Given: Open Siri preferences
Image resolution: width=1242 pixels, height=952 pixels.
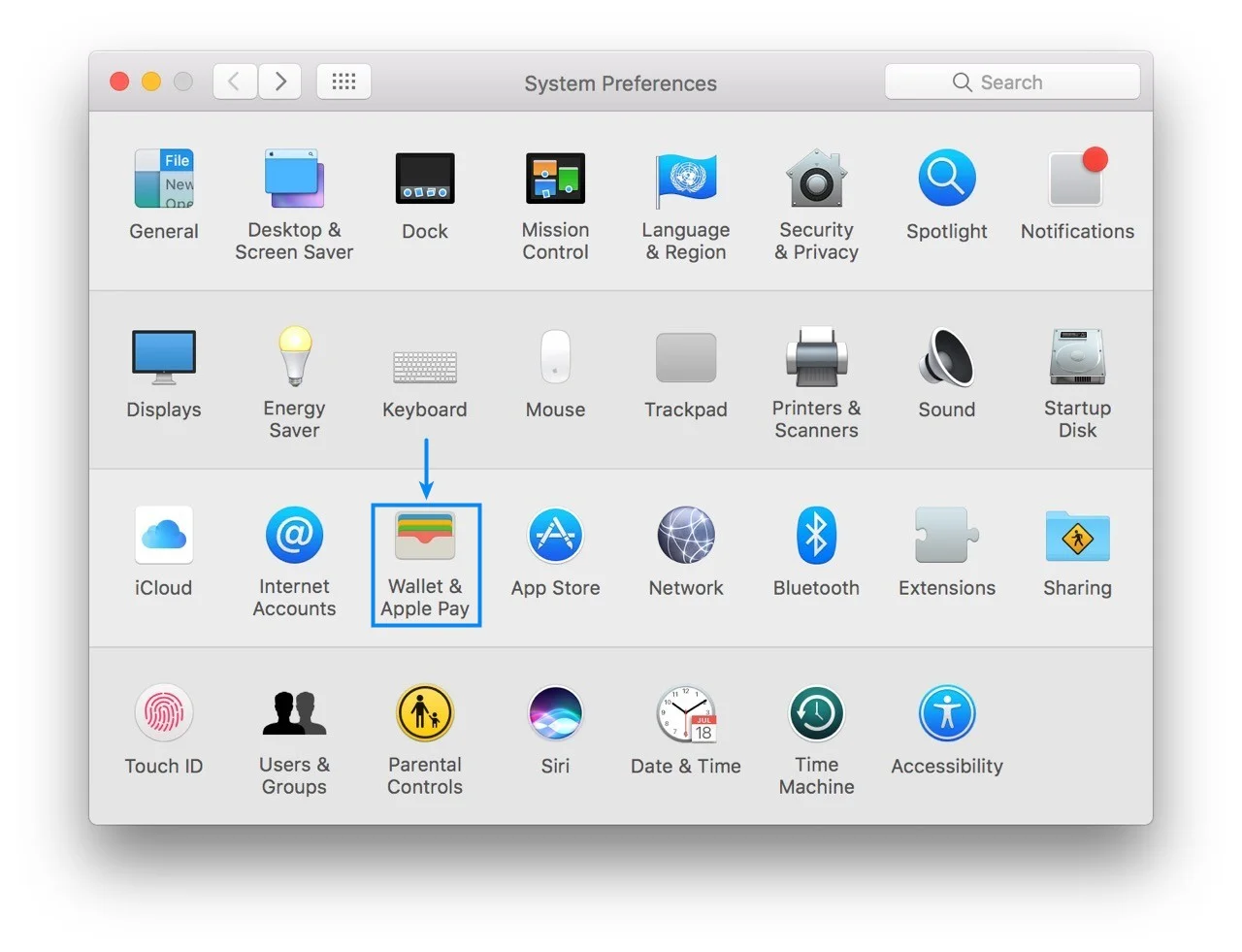Looking at the screenshot, I should (555, 714).
